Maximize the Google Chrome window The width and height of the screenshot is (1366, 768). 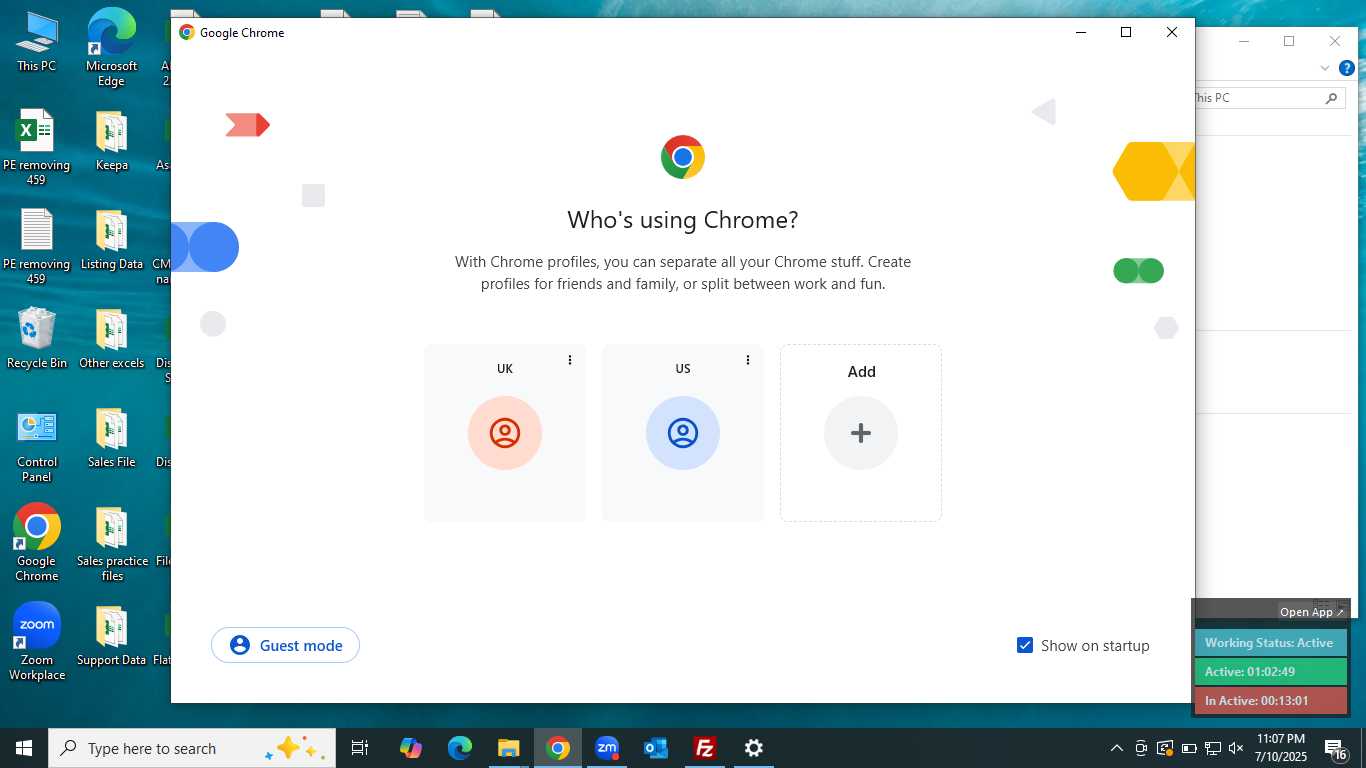click(x=1126, y=32)
